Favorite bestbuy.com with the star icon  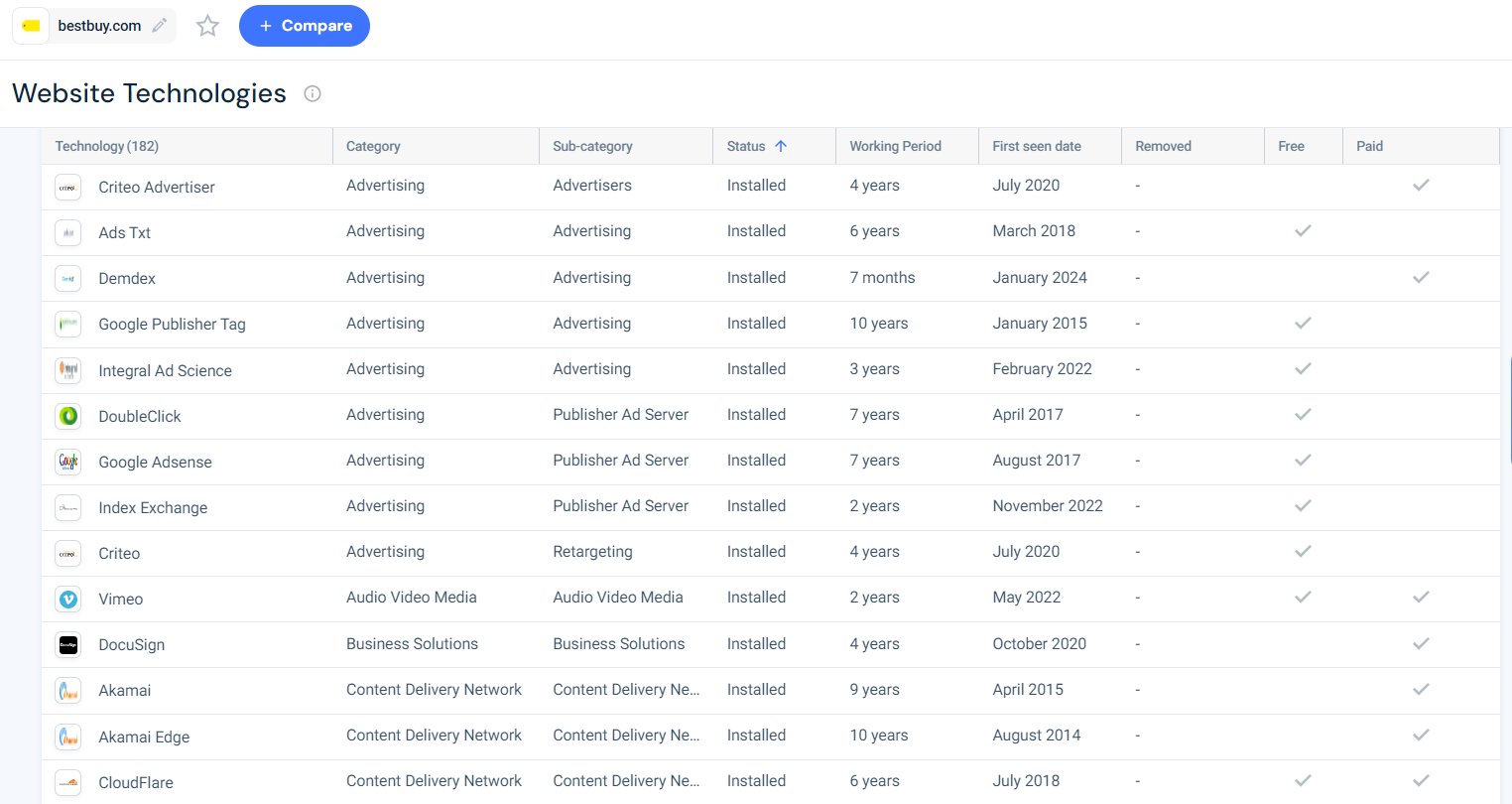point(207,26)
